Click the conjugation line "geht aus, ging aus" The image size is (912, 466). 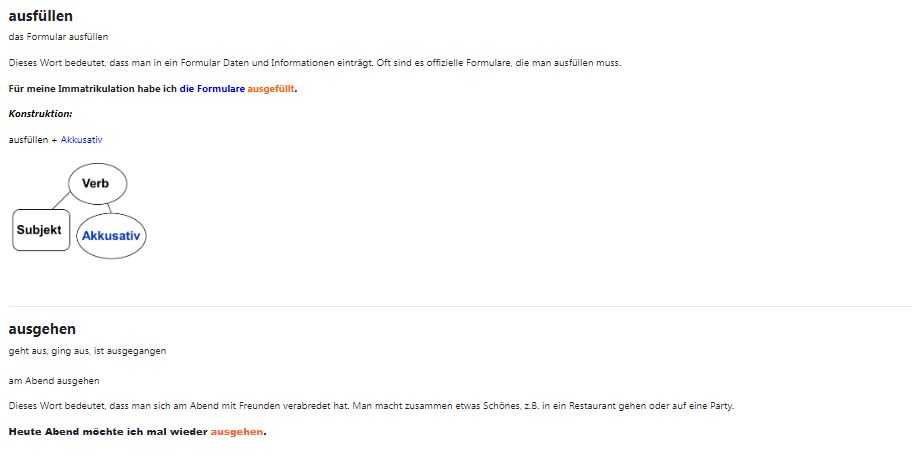tap(87, 351)
